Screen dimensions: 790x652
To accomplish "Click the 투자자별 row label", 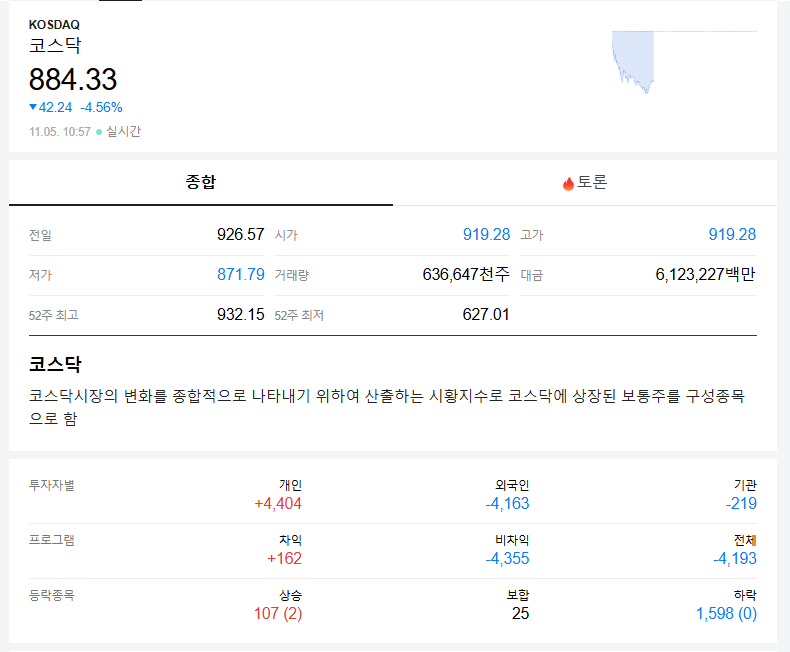I will (x=51, y=485).
